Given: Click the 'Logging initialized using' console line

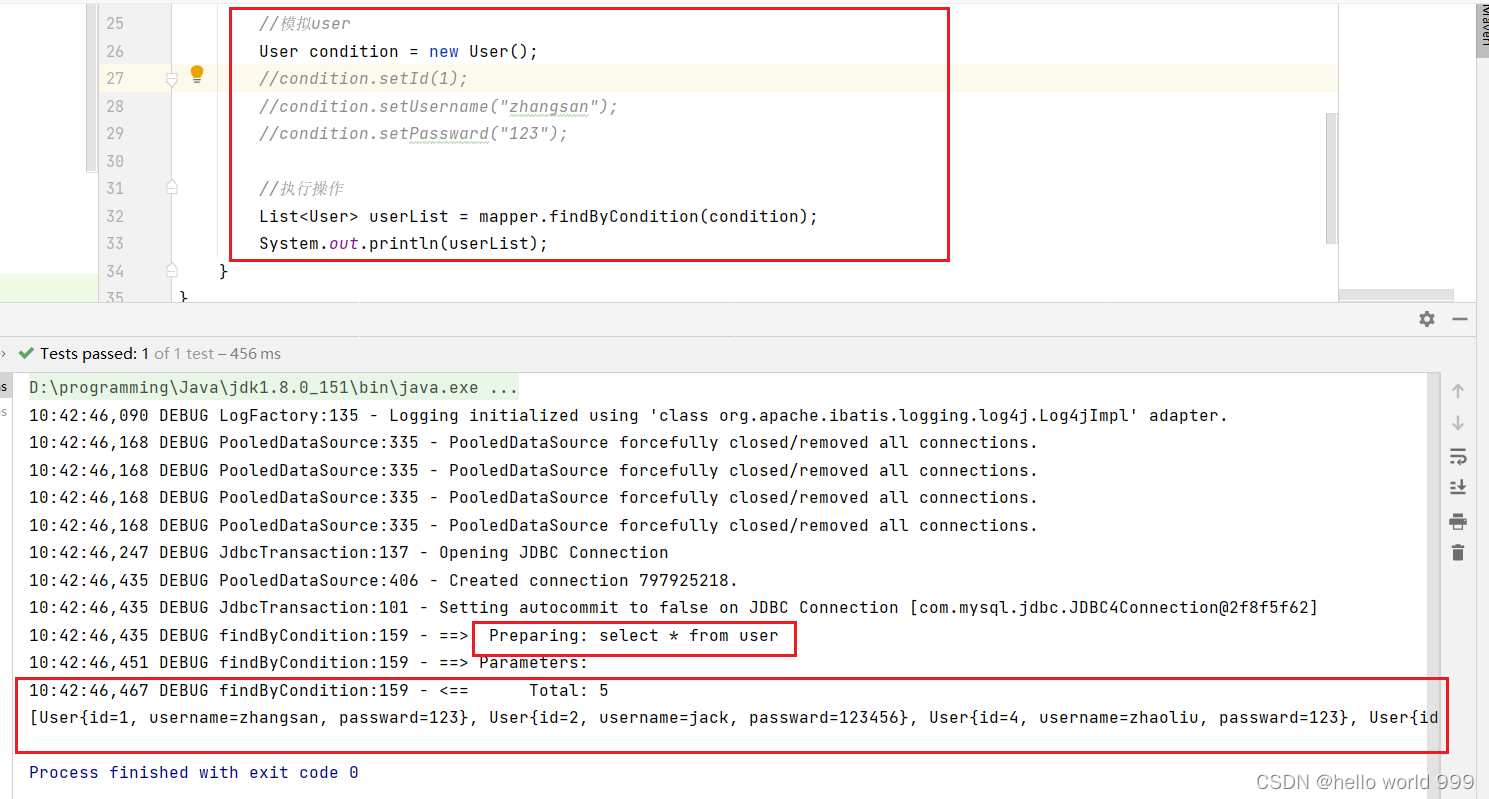Looking at the screenshot, I should click(628, 415).
